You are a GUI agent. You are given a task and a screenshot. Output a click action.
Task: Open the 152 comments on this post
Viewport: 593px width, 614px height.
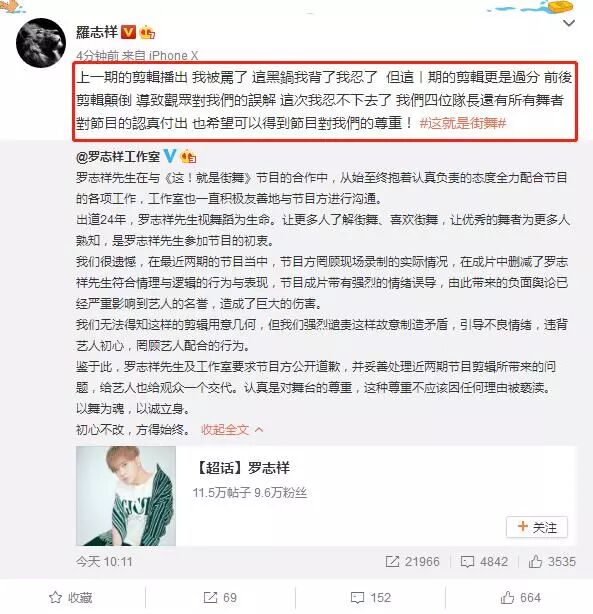tap(371, 598)
